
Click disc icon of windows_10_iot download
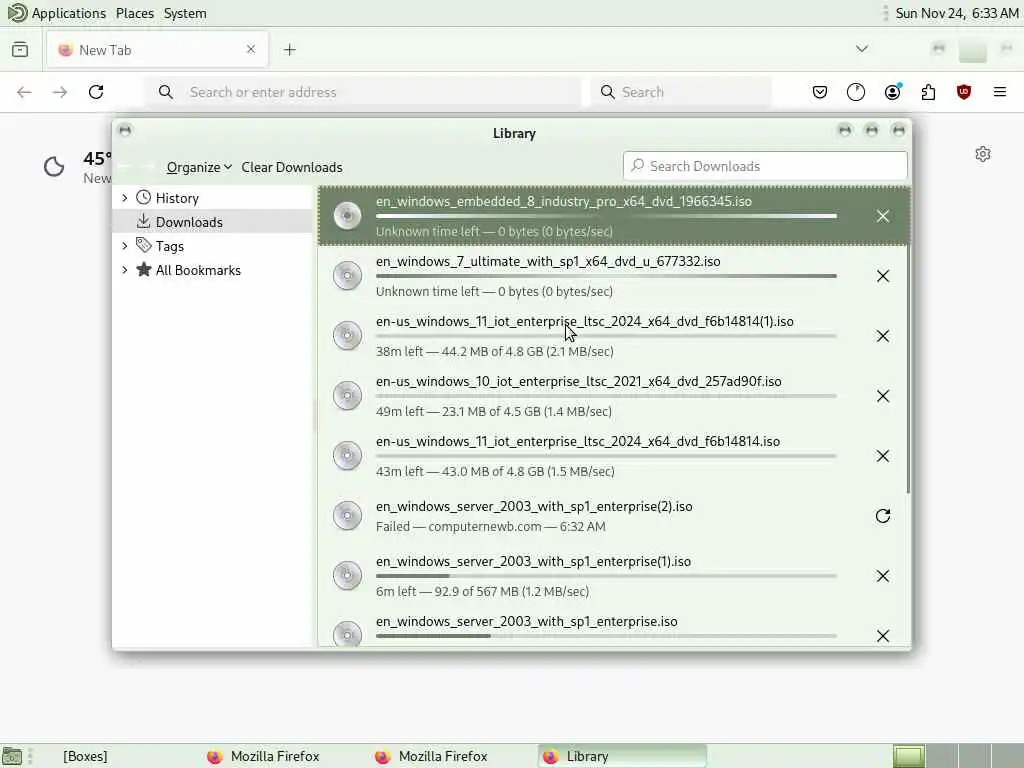tap(347, 396)
